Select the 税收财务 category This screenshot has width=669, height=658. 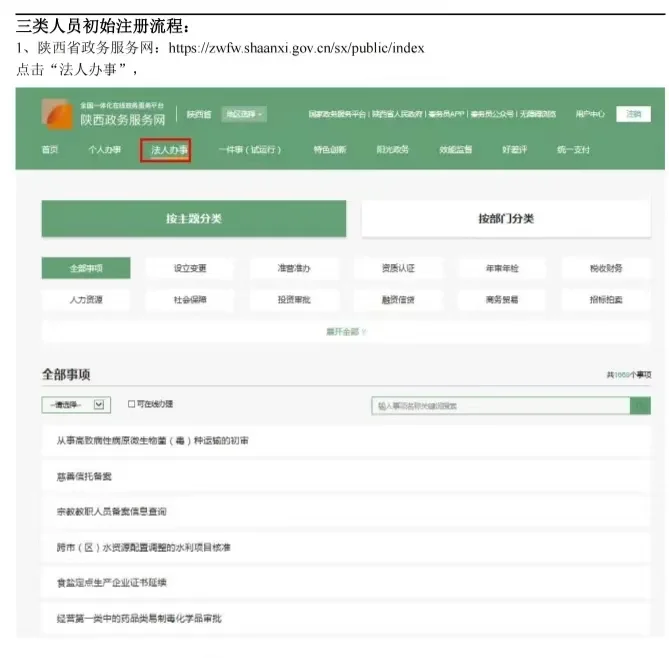click(x=606, y=268)
